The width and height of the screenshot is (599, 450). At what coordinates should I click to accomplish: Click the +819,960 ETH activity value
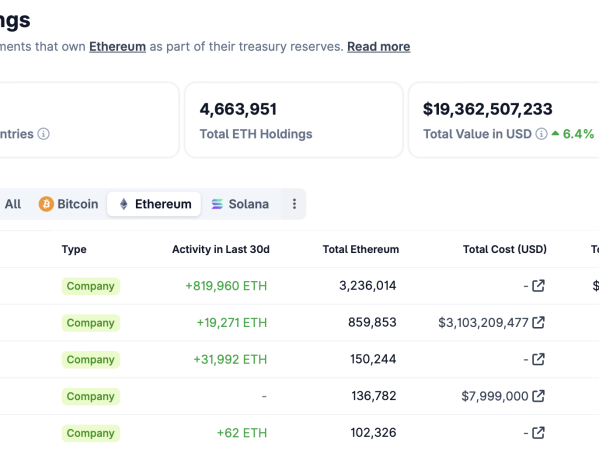[x=226, y=286]
